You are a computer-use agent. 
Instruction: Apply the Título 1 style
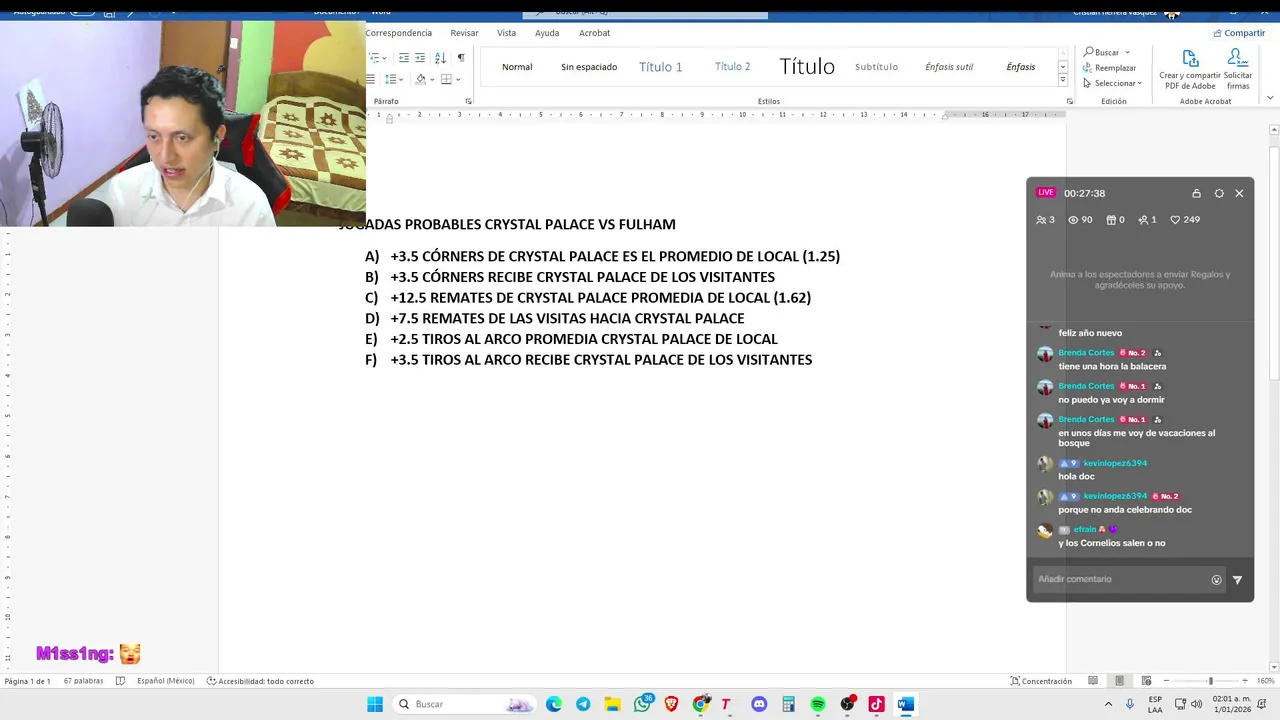pyautogui.click(x=661, y=67)
